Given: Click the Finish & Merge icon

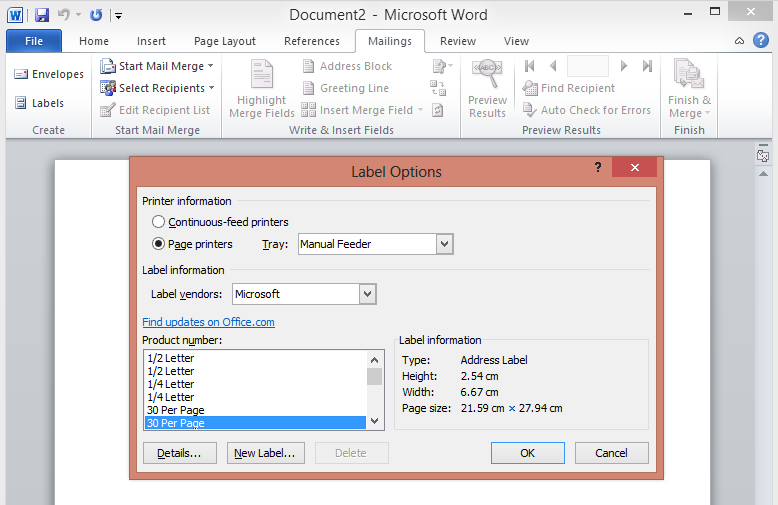Looking at the screenshot, I should [x=688, y=75].
